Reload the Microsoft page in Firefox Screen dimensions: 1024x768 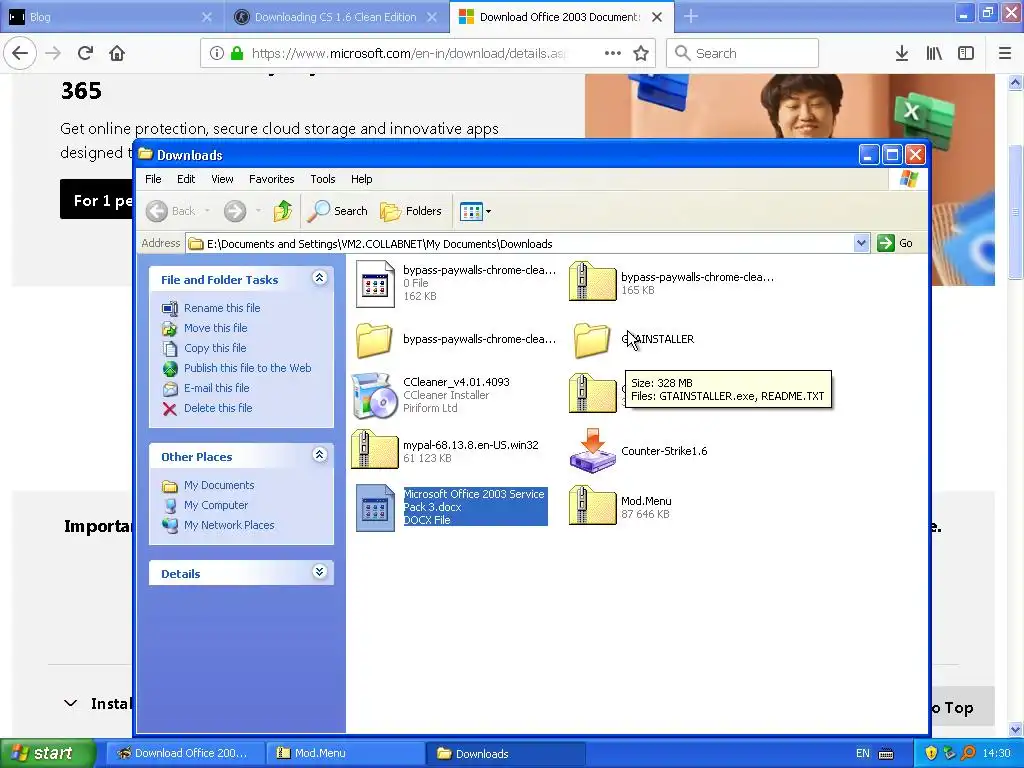tap(85, 53)
